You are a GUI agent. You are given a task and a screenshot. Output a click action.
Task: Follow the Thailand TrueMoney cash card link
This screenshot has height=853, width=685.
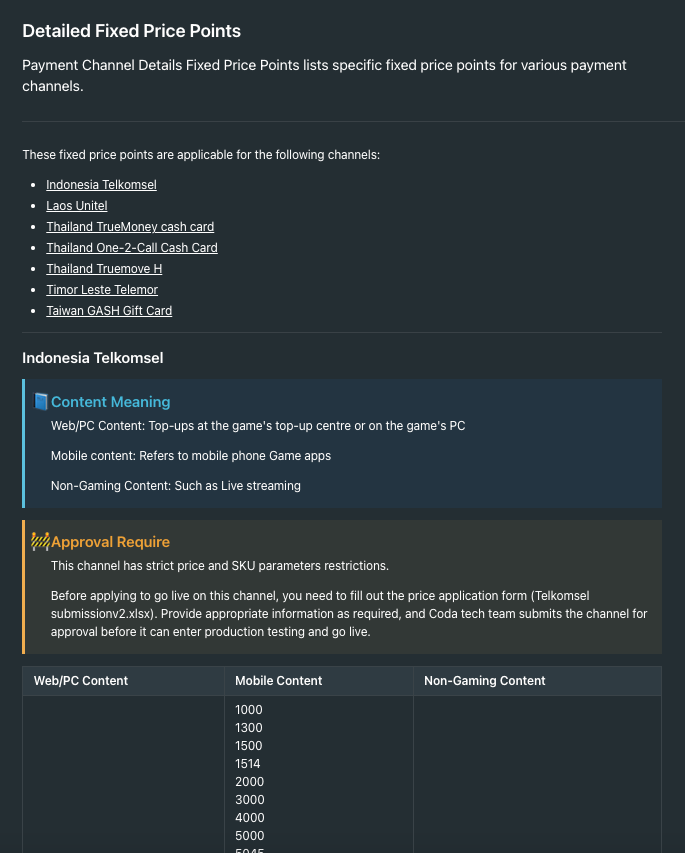tap(130, 227)
